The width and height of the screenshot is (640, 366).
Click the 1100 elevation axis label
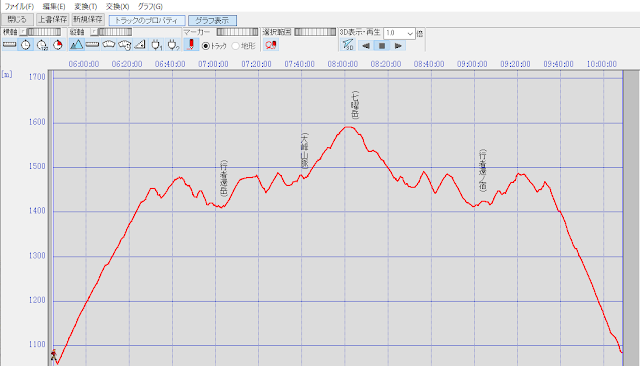click(37, 344)
